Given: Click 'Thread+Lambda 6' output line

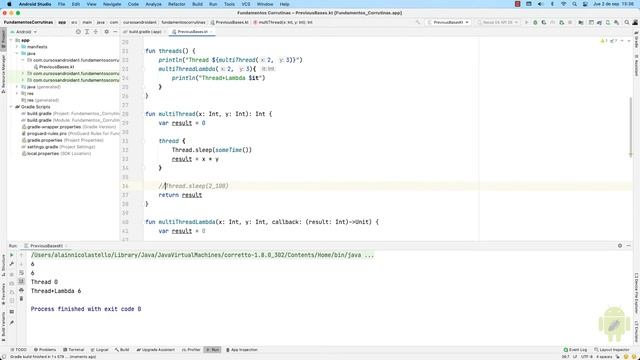Looking at the screenshot, I should click(x=56, y=291).
